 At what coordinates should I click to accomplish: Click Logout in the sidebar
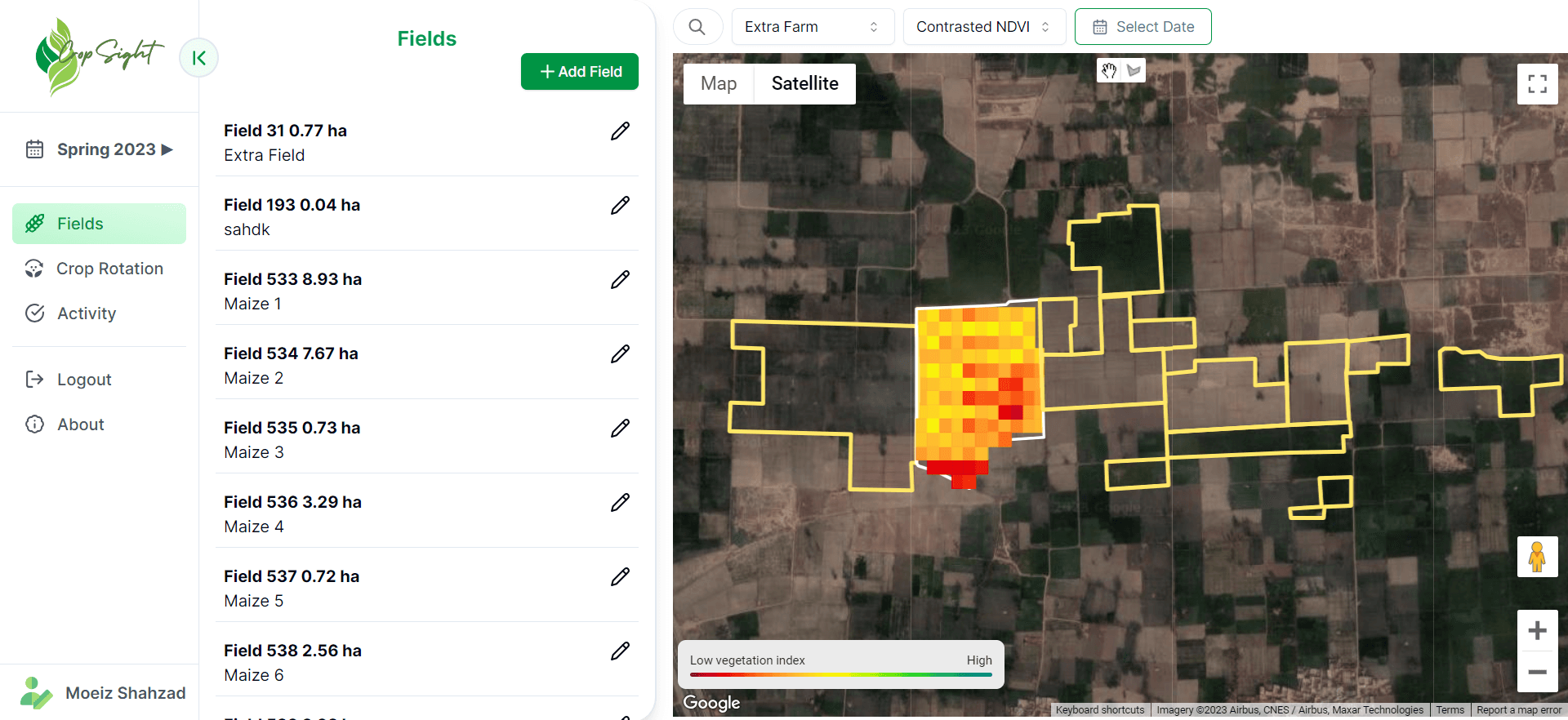[x=99, y=380]
